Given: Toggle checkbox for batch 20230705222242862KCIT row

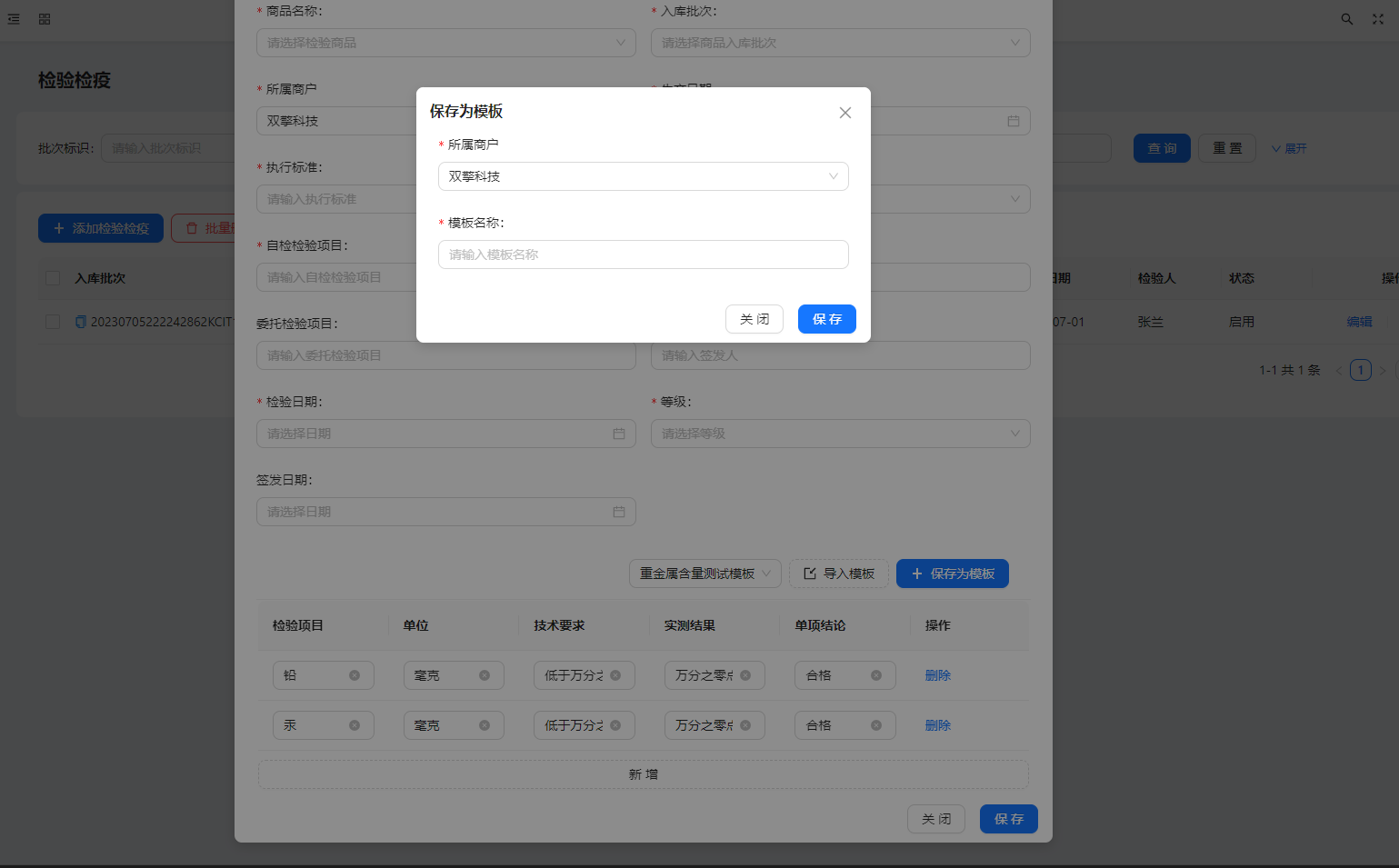Looking at the screenshot, I should [x=53, y=322].
